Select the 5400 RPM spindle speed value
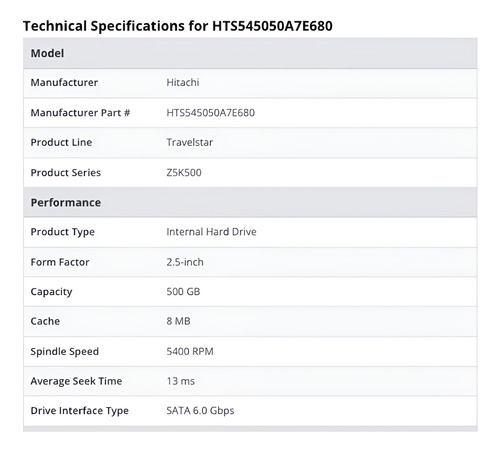 (190, 351)
